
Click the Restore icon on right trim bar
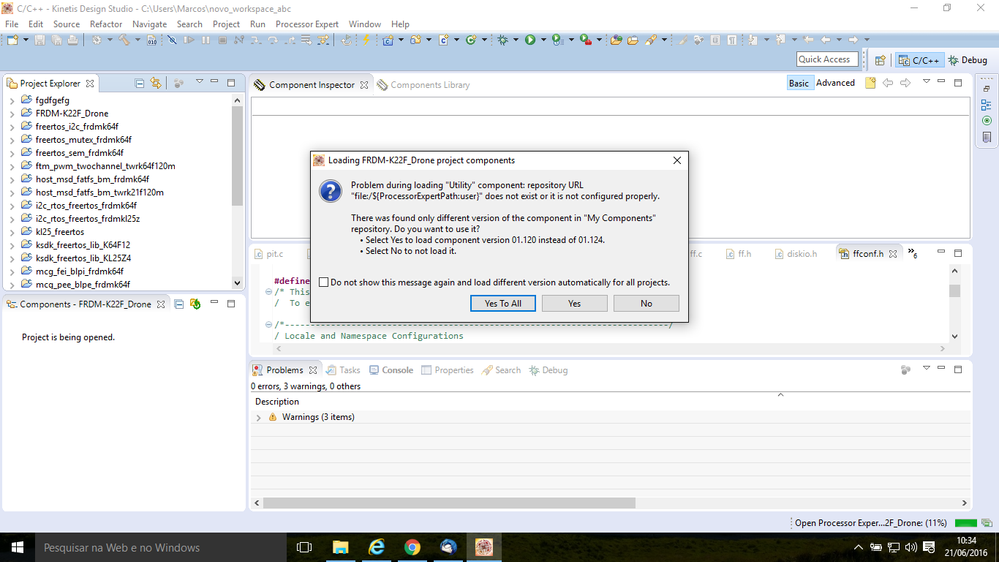[x=986, y=89]
